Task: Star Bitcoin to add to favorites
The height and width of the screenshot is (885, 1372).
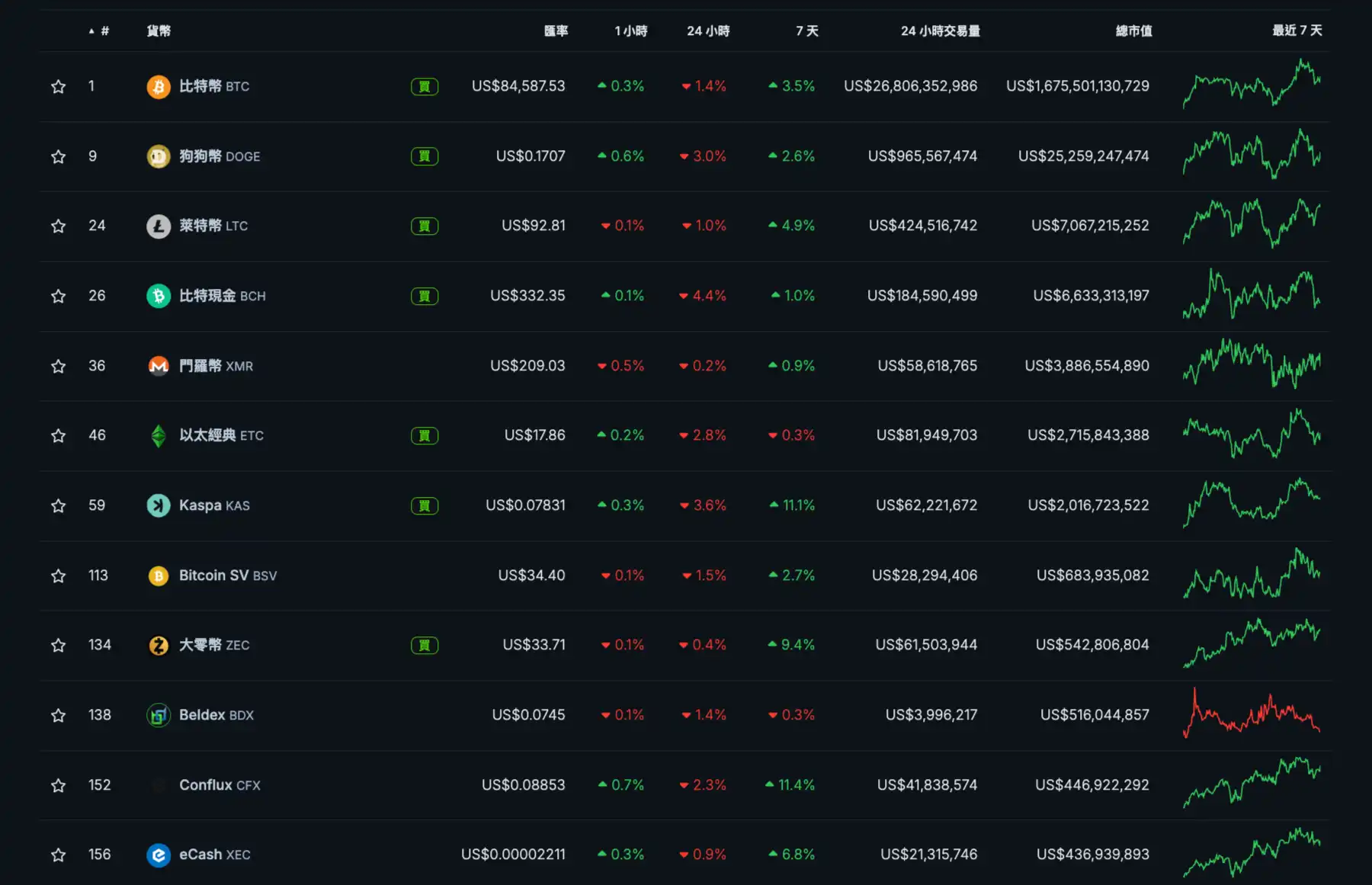Action: point(58,86)
